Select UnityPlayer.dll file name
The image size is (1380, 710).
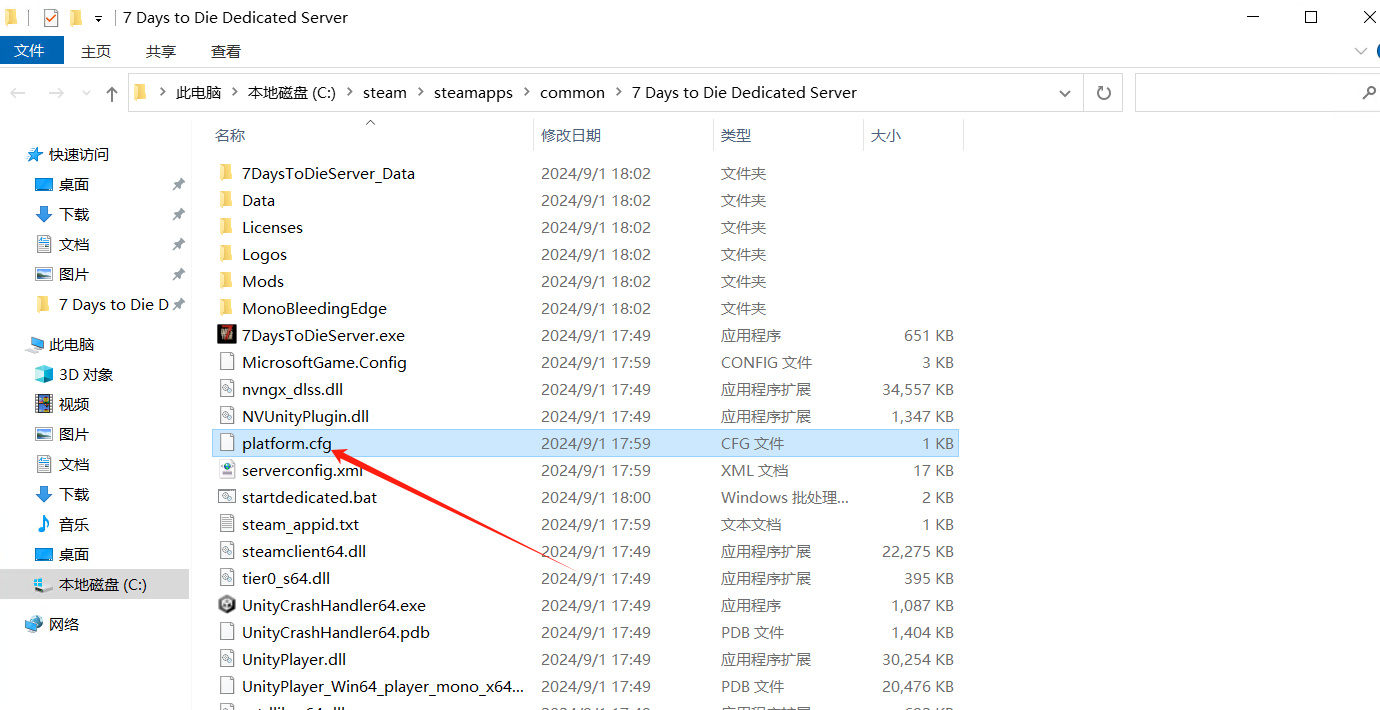click(294, 659)
